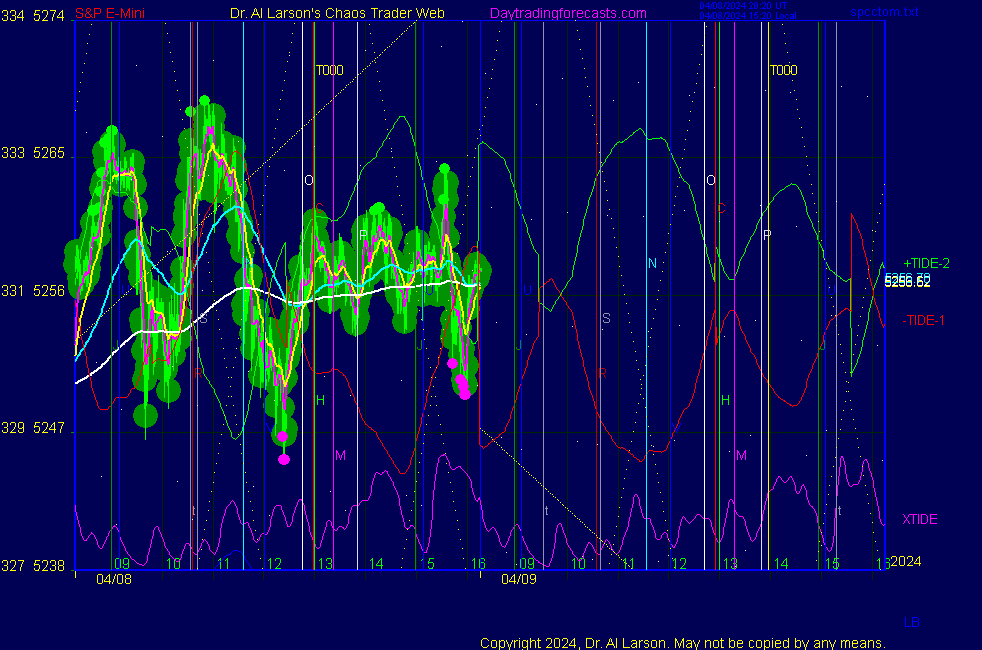The height and width of the screenshot is (650, 982).
Task: Click the '04/08' date label on time axis
Action: tap(114, 579)
